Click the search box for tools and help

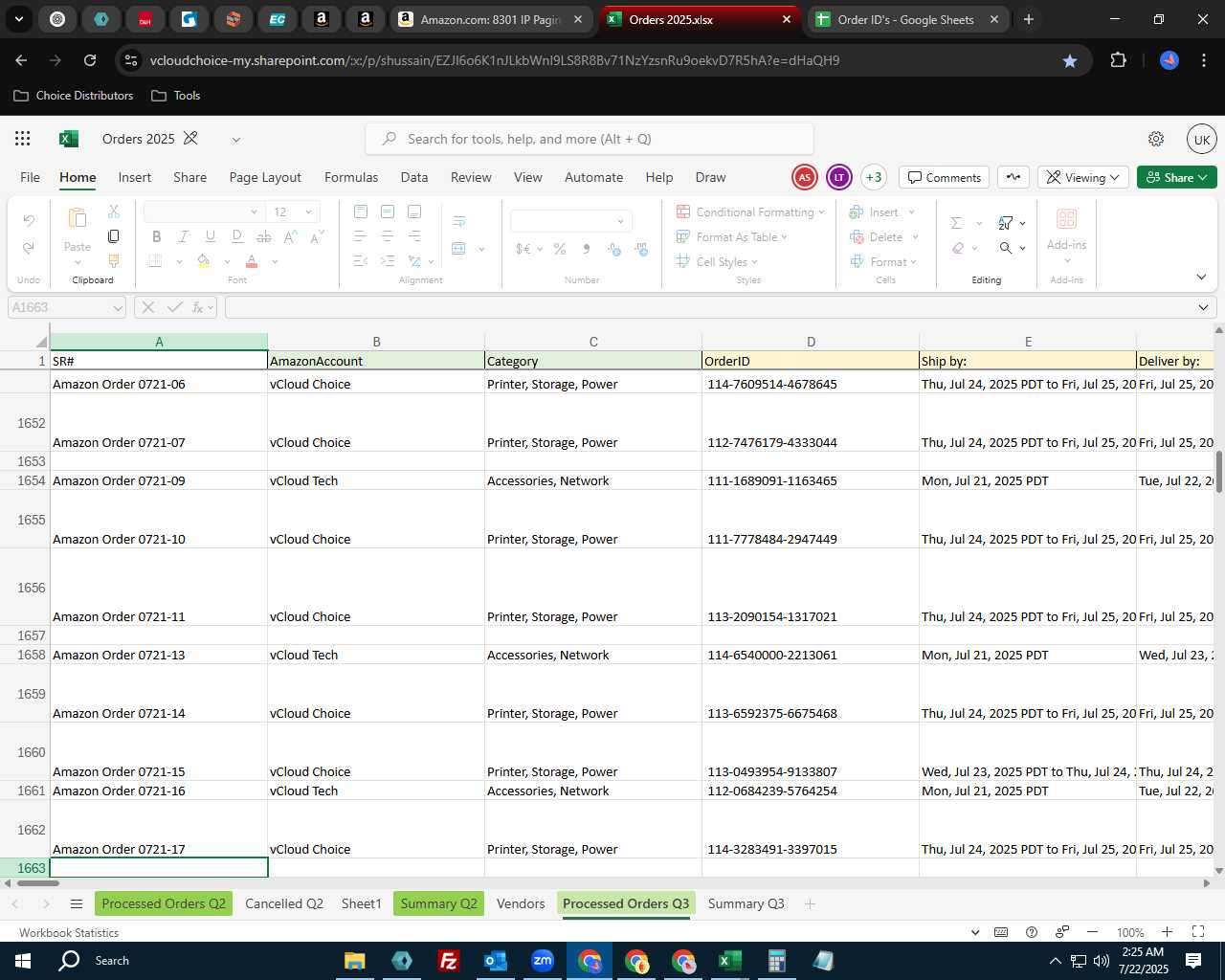pyautogui.click(x=590, y=139)
